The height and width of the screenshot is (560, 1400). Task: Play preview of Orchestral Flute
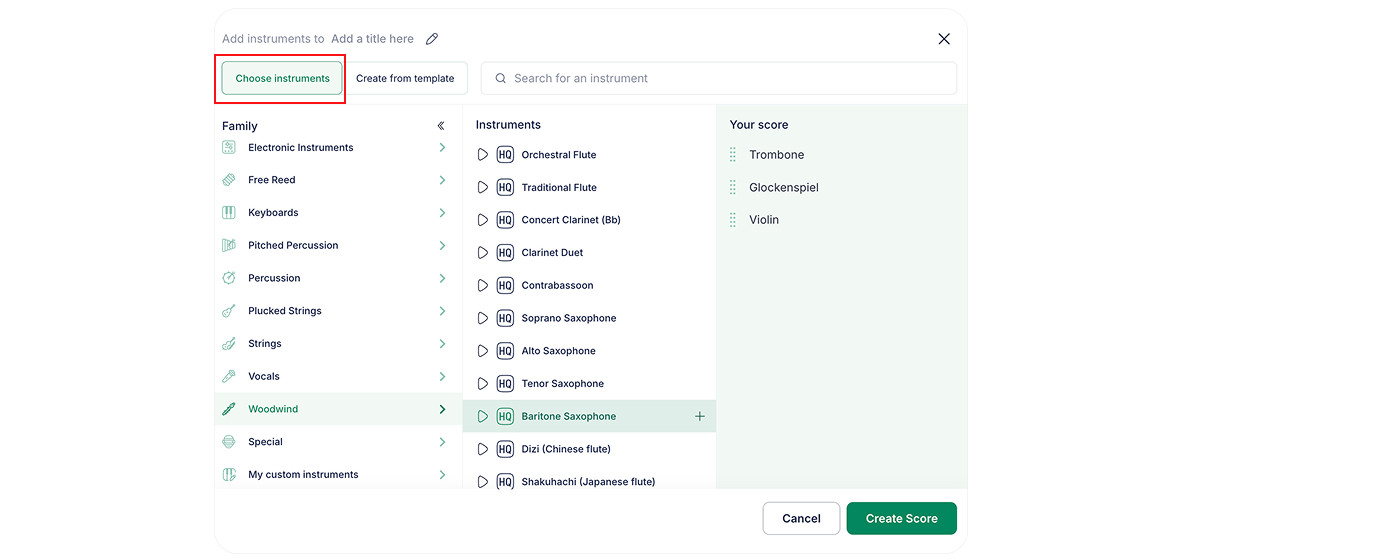tap(483, 155)
